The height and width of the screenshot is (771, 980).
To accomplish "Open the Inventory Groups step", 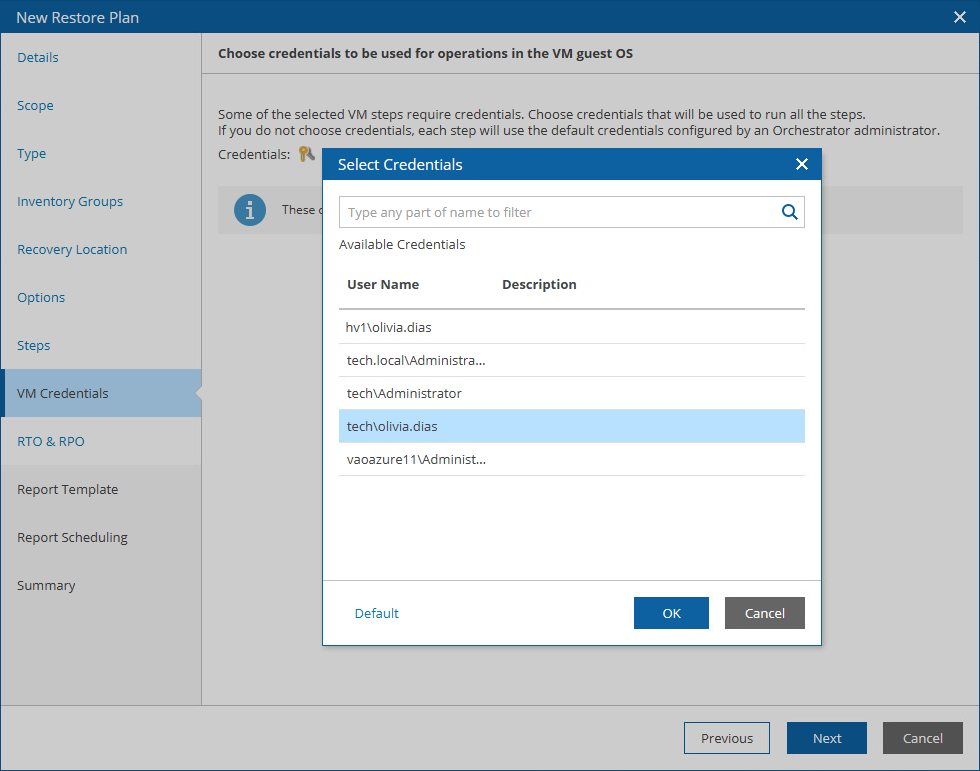I will point(70,201).
